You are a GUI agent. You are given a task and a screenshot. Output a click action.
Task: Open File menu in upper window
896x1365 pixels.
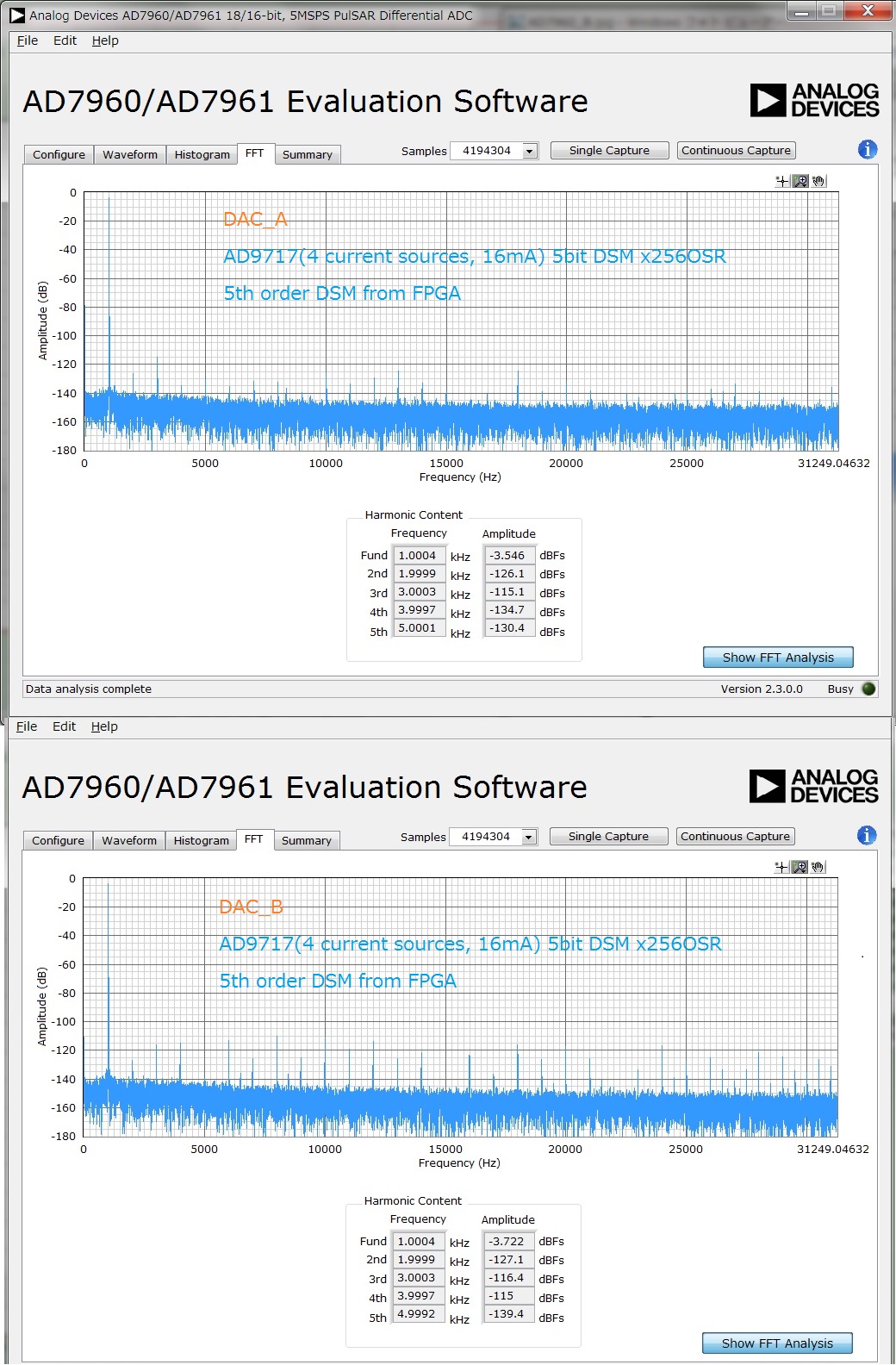tap(28, 41)
